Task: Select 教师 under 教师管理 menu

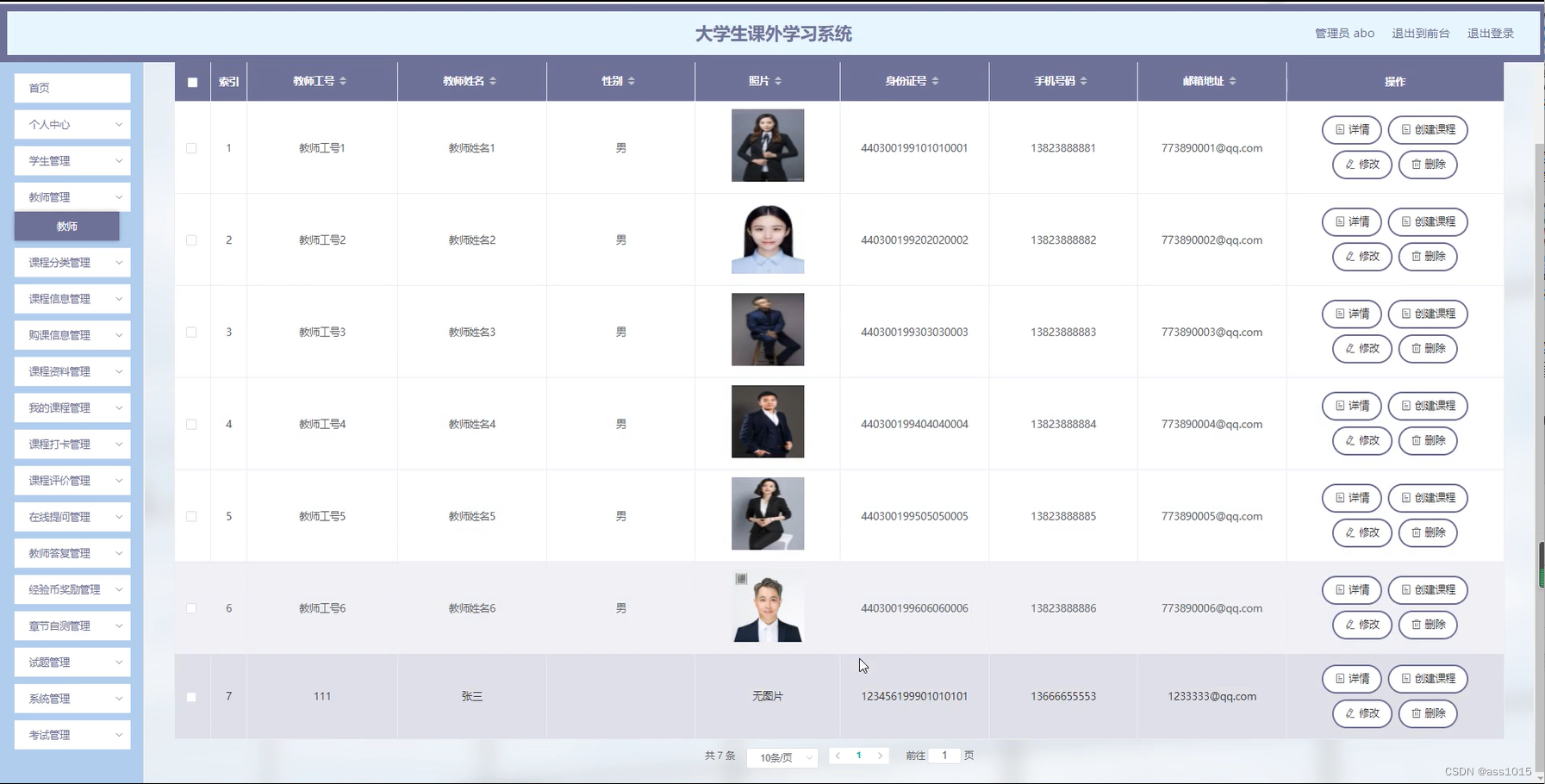Action: (66, 227)
